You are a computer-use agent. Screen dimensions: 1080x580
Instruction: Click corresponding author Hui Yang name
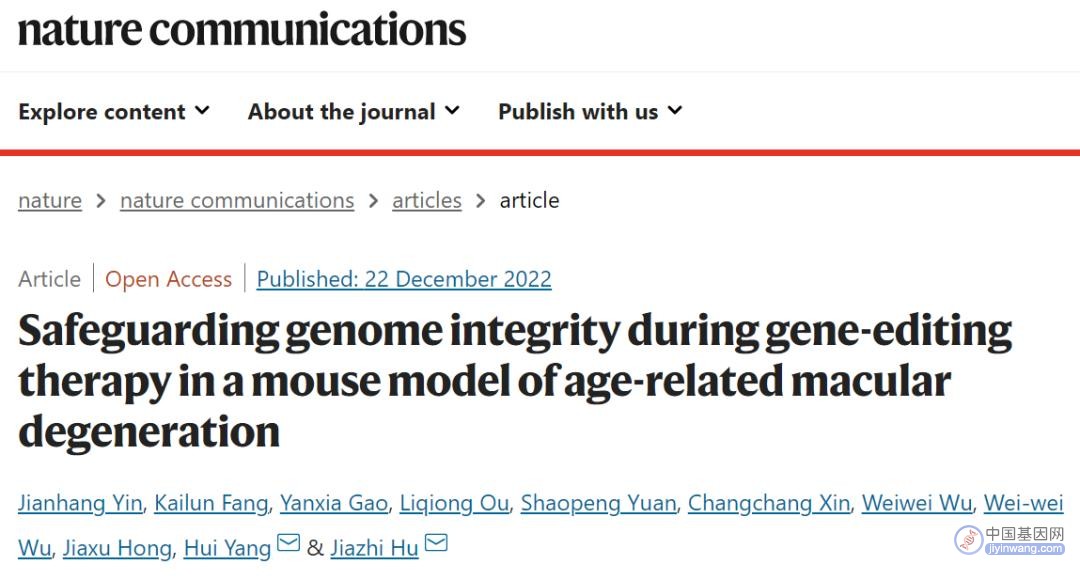click(x=227, y=548)
